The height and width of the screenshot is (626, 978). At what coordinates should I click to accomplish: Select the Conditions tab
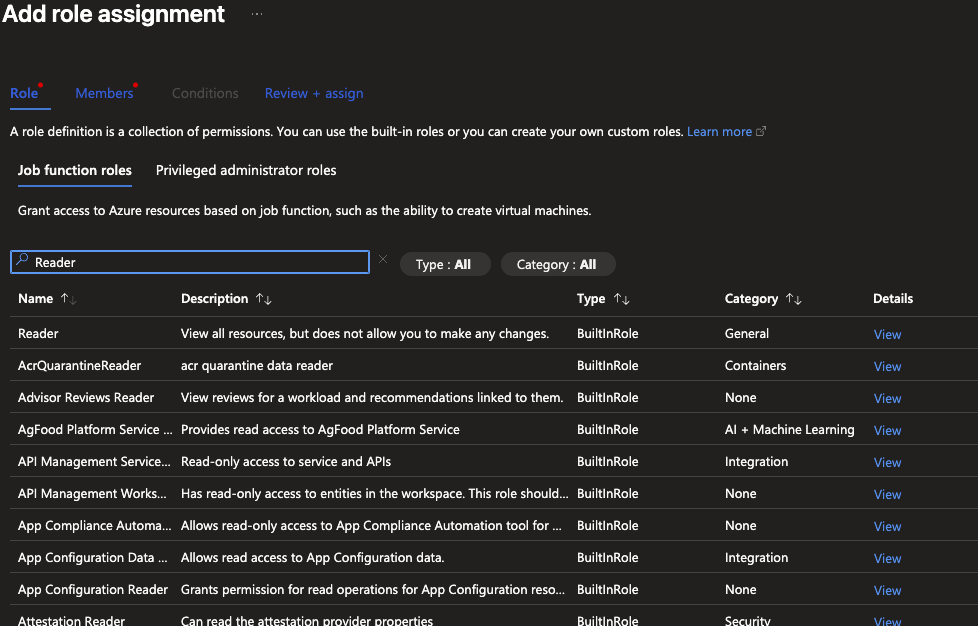click(x=205, y=94)
